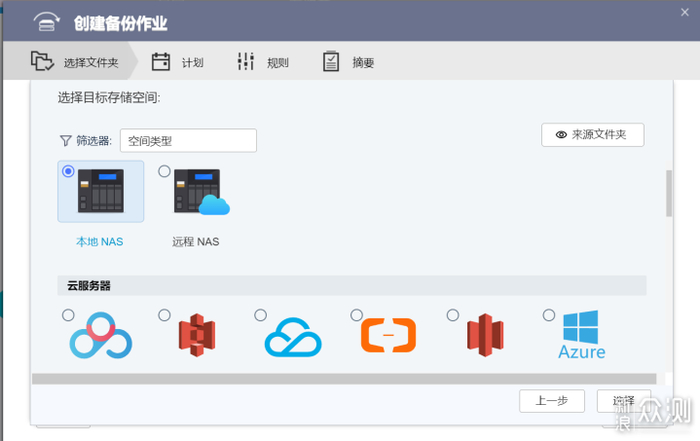Click the Baidu Netdisk cloud icon

[101, 335]
